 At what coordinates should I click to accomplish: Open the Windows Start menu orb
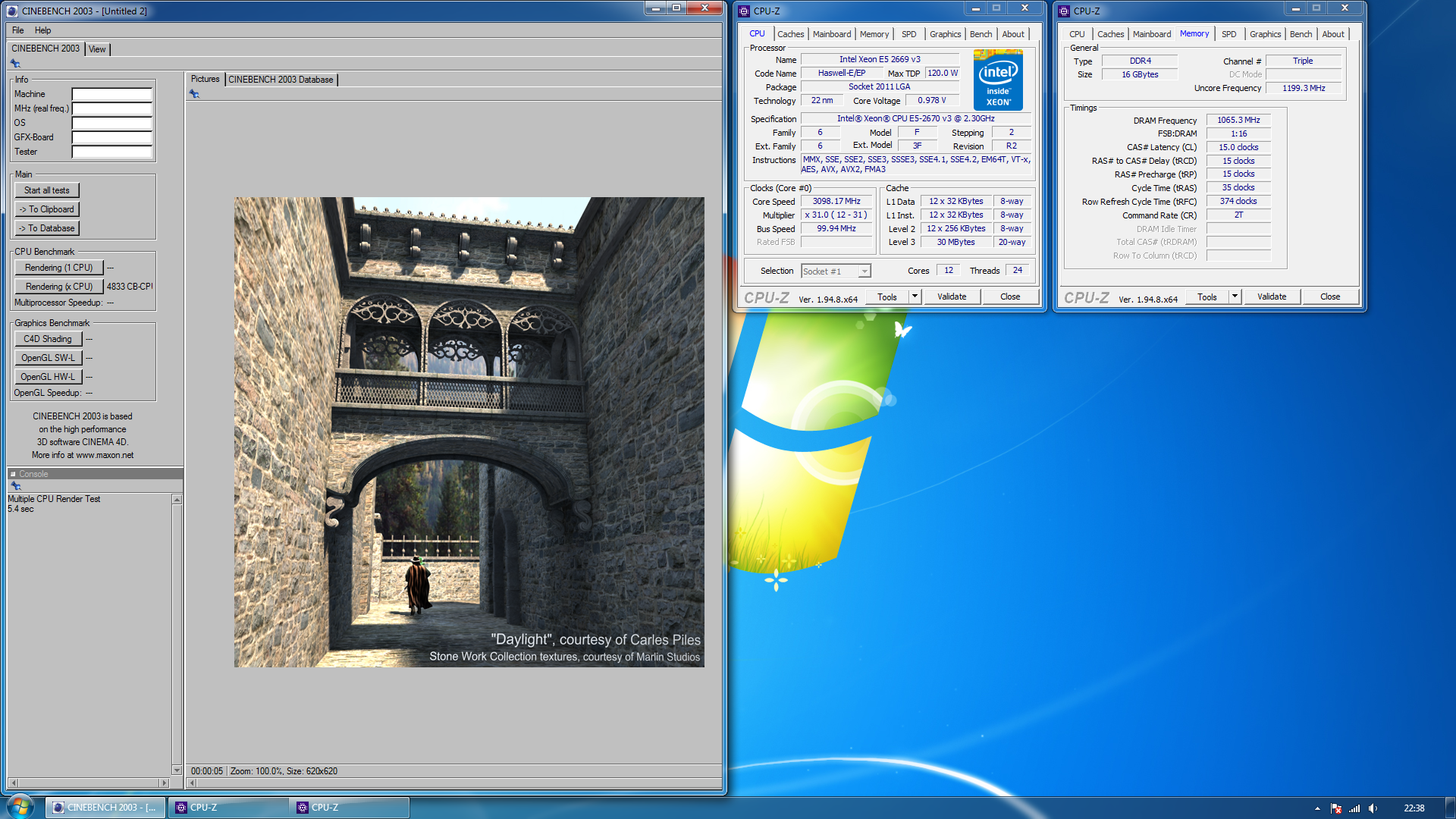click(20, 807)
